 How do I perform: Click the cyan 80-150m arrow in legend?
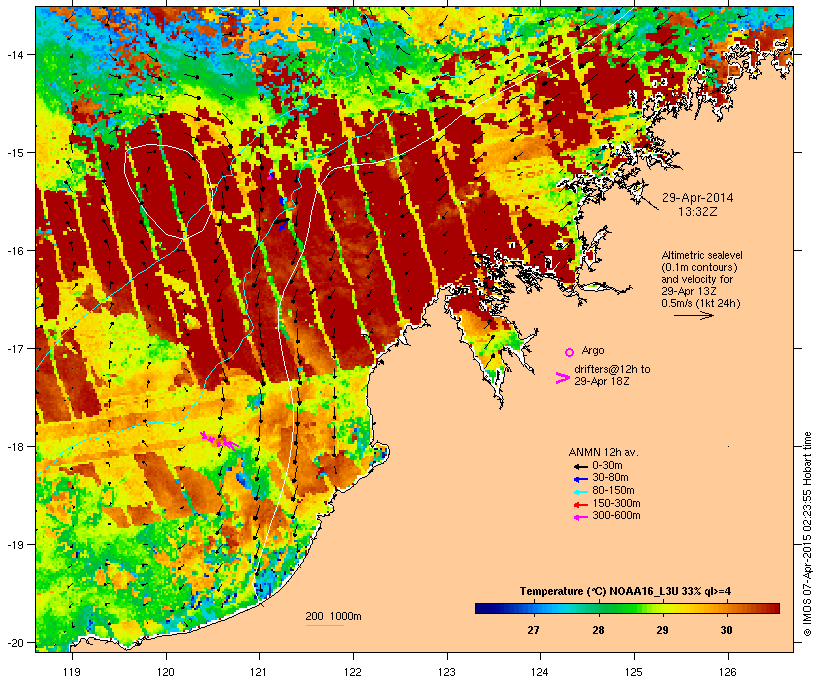point(580,492)
